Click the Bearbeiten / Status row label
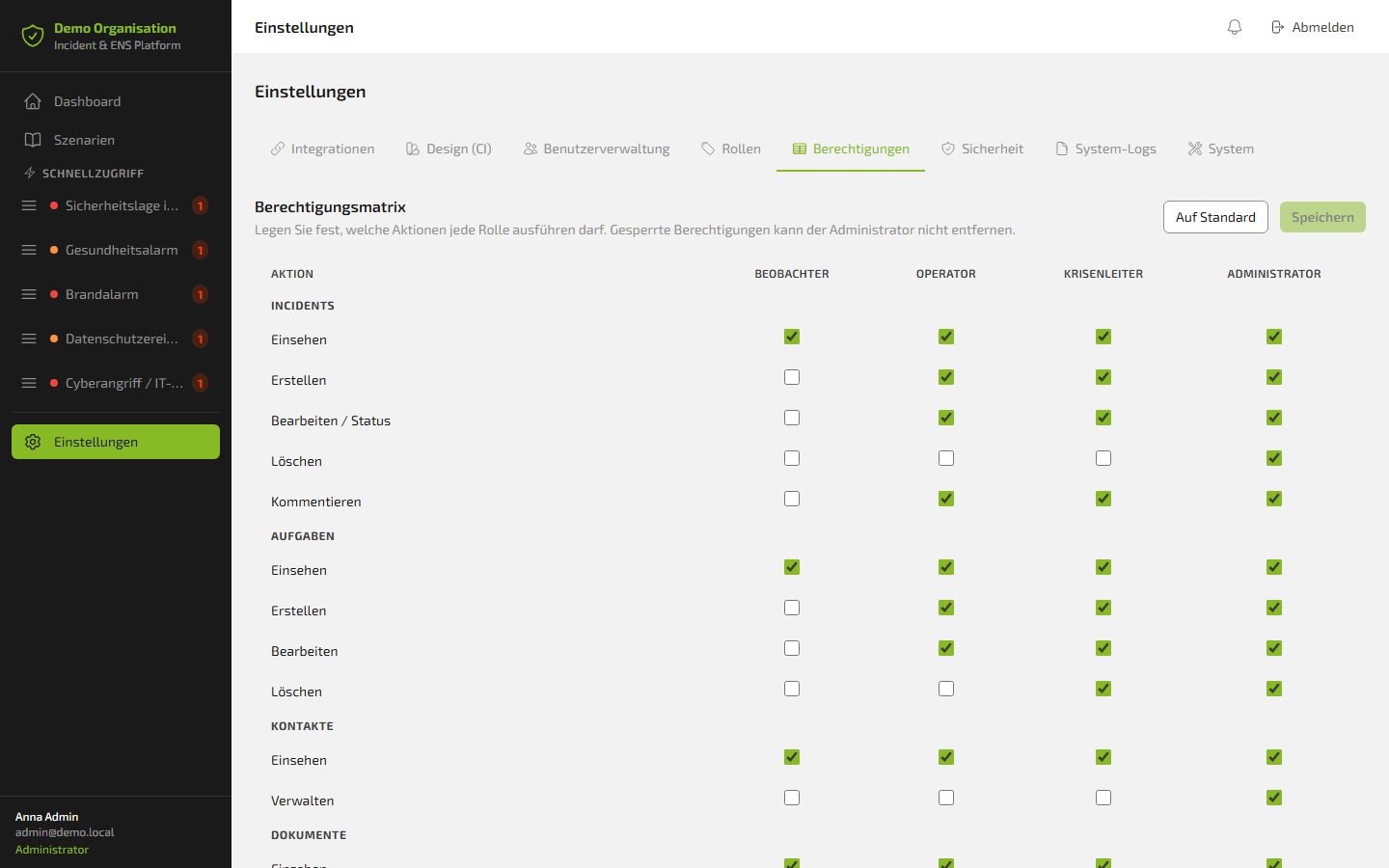 tap(331, 420)
